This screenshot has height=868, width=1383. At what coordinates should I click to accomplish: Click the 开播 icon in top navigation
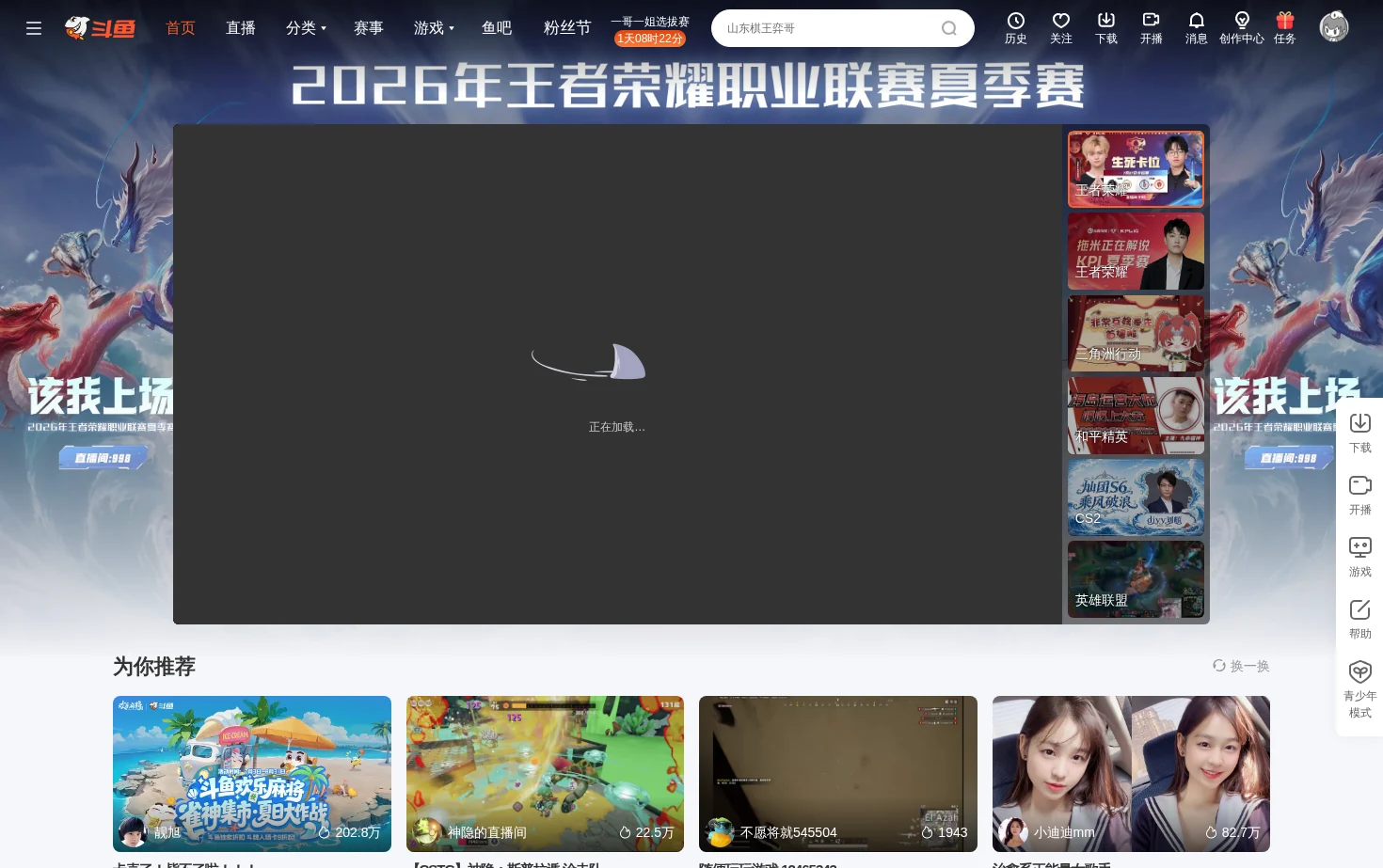coord(1152,28)
